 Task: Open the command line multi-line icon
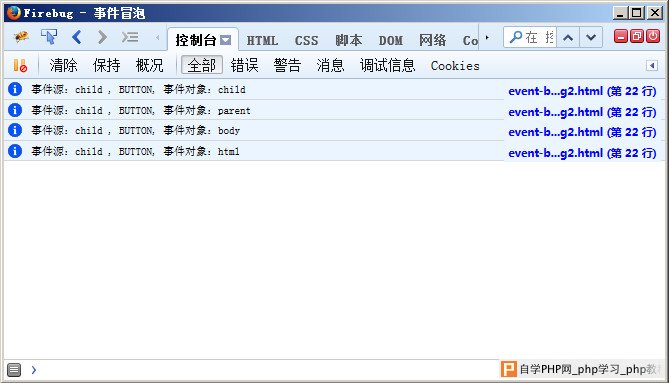click(x=130, y=37)
